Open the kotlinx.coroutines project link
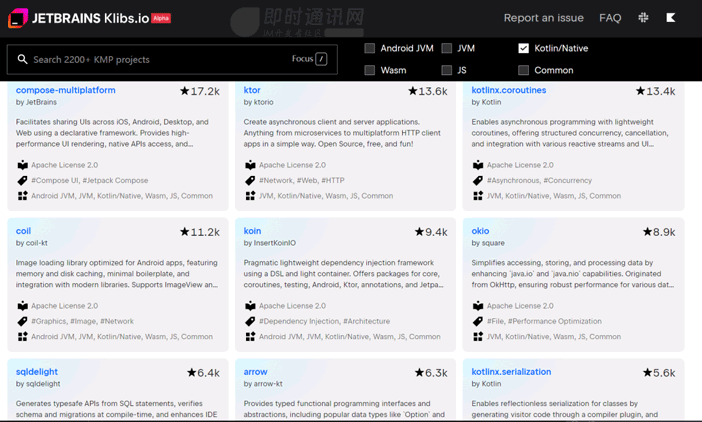This screenshot has height=422, width=702. click(x=509, y=90)
